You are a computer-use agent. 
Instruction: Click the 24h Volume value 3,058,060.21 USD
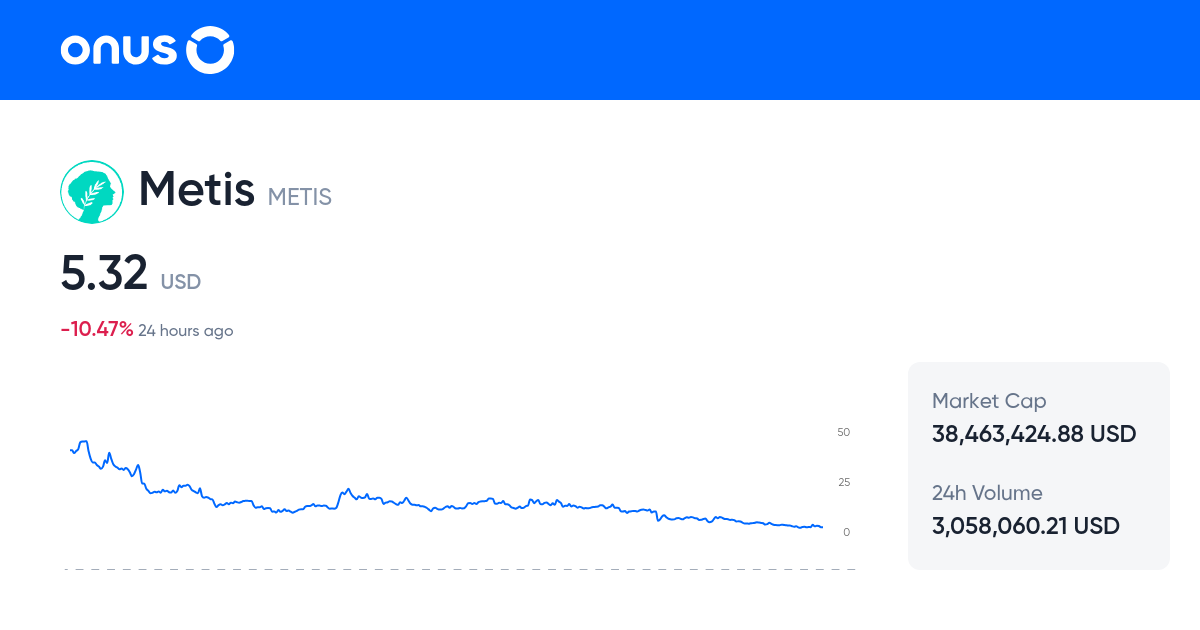coord(1026,526)
